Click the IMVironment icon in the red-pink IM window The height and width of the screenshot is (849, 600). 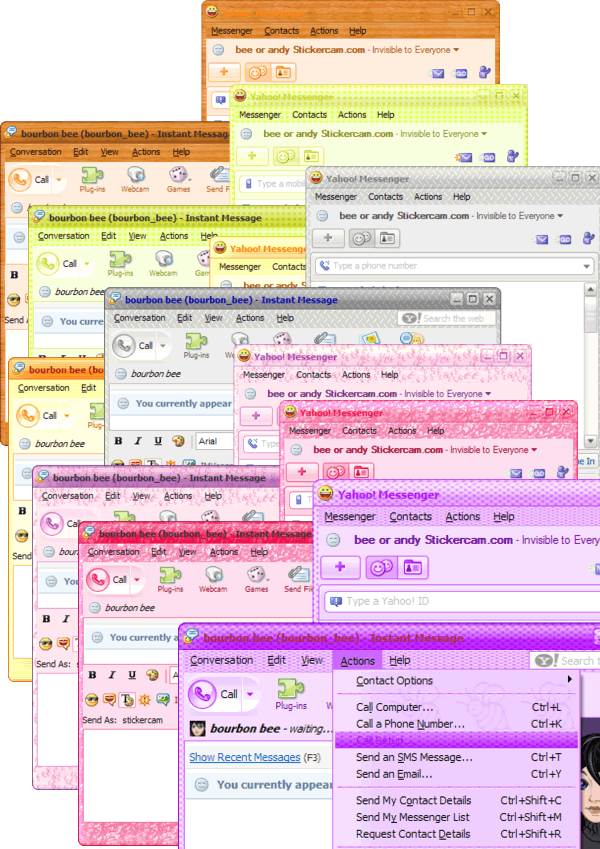point(162,700)
